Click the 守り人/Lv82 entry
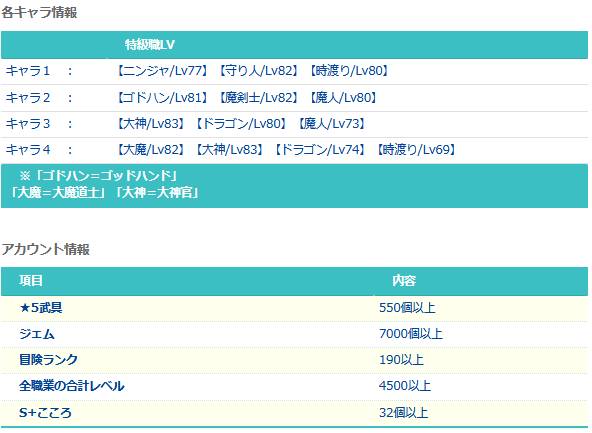Viewport: 592px width, 433px height. point(259,71)
